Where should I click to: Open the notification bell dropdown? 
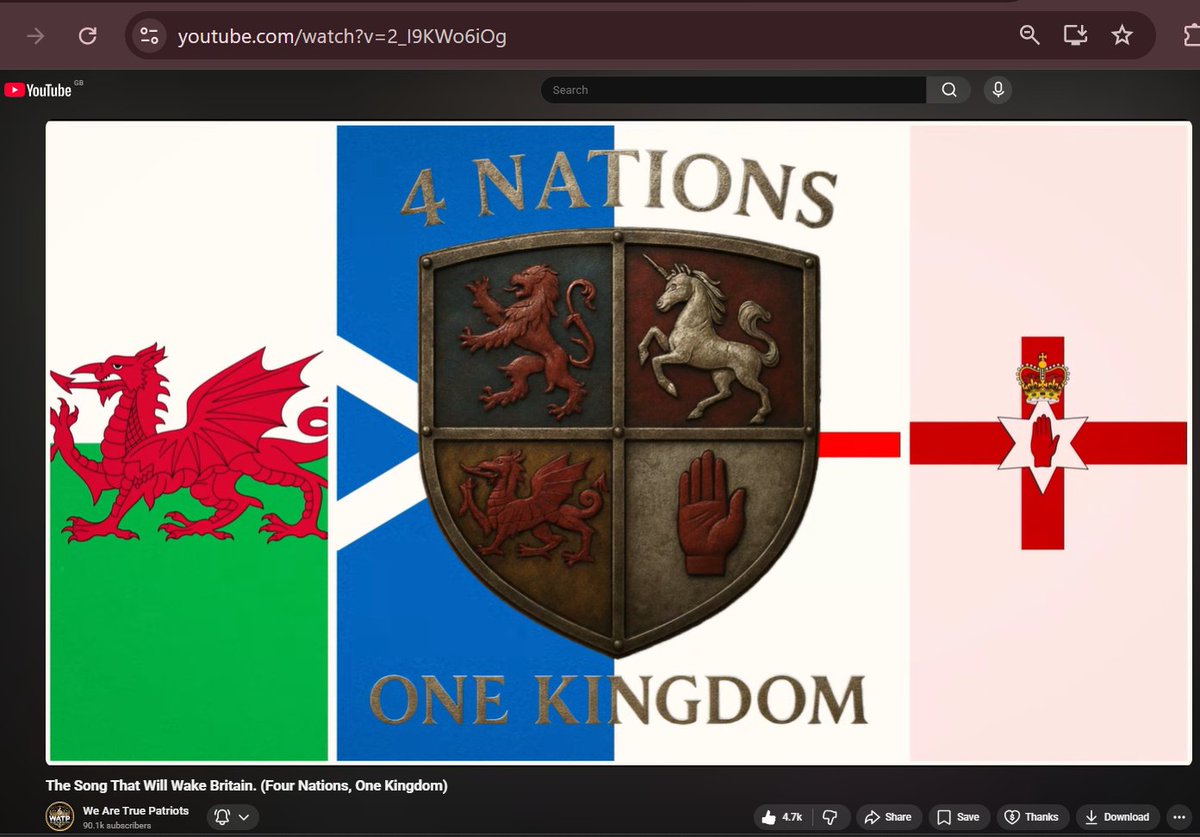point(233,817)
